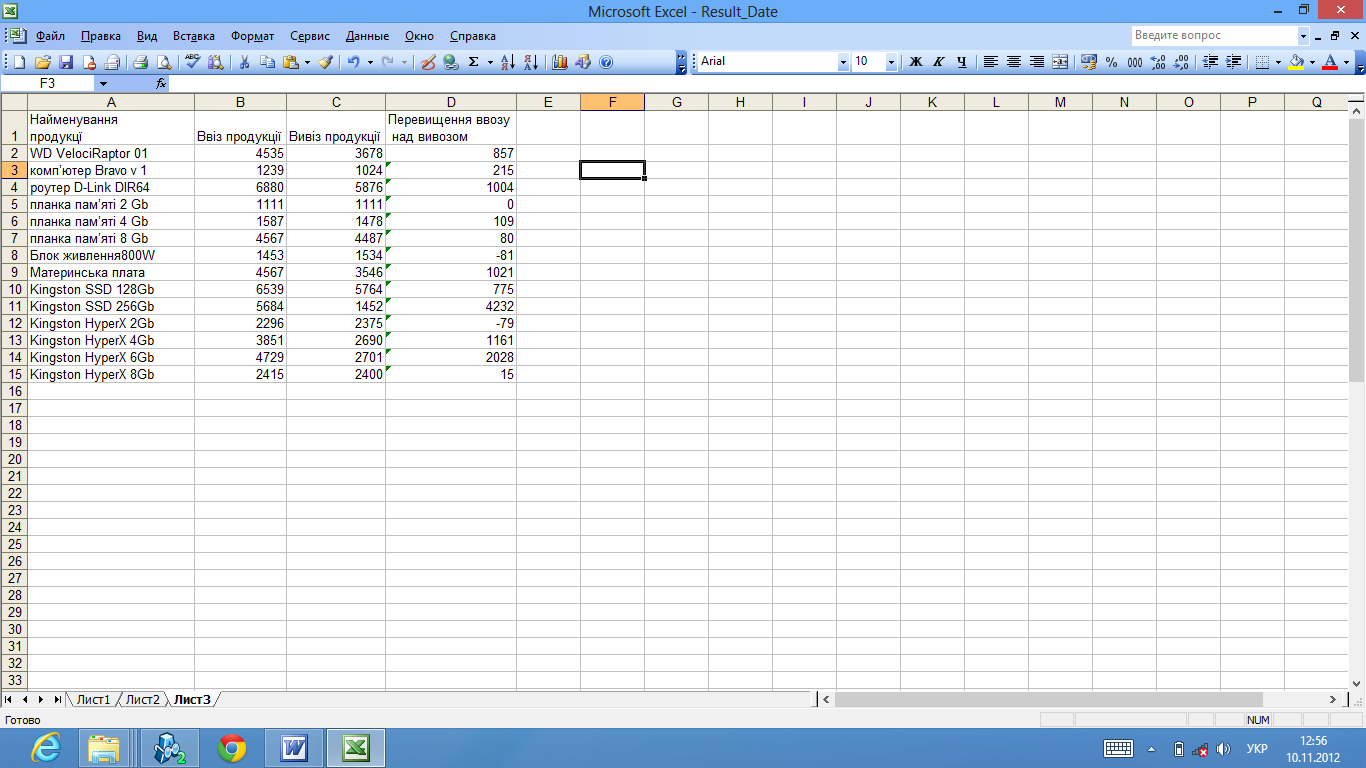
Task: Open Word from the taskbar
Action: [x=294, y=748]
